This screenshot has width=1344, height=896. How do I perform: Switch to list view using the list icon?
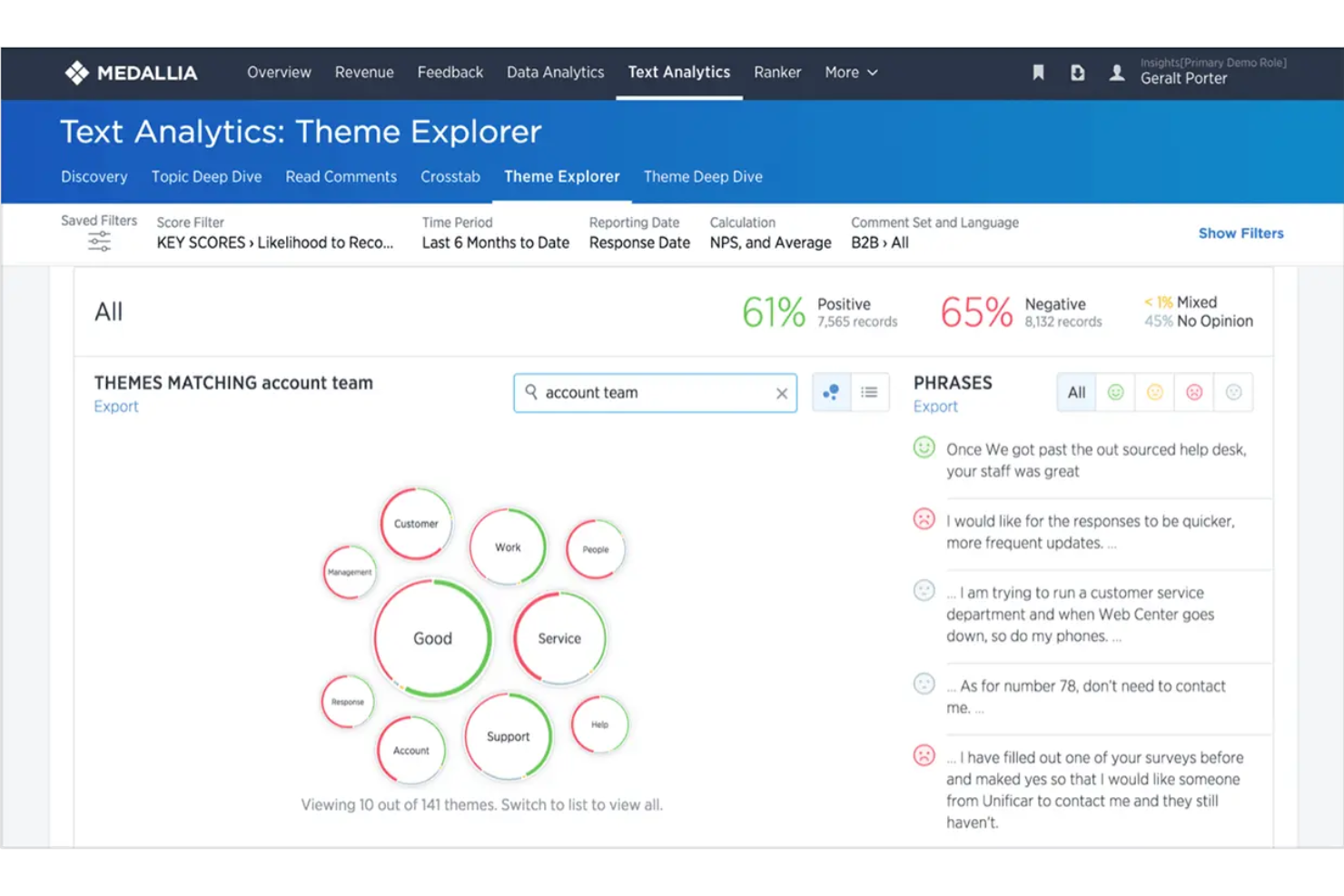(x=869, y=392)
